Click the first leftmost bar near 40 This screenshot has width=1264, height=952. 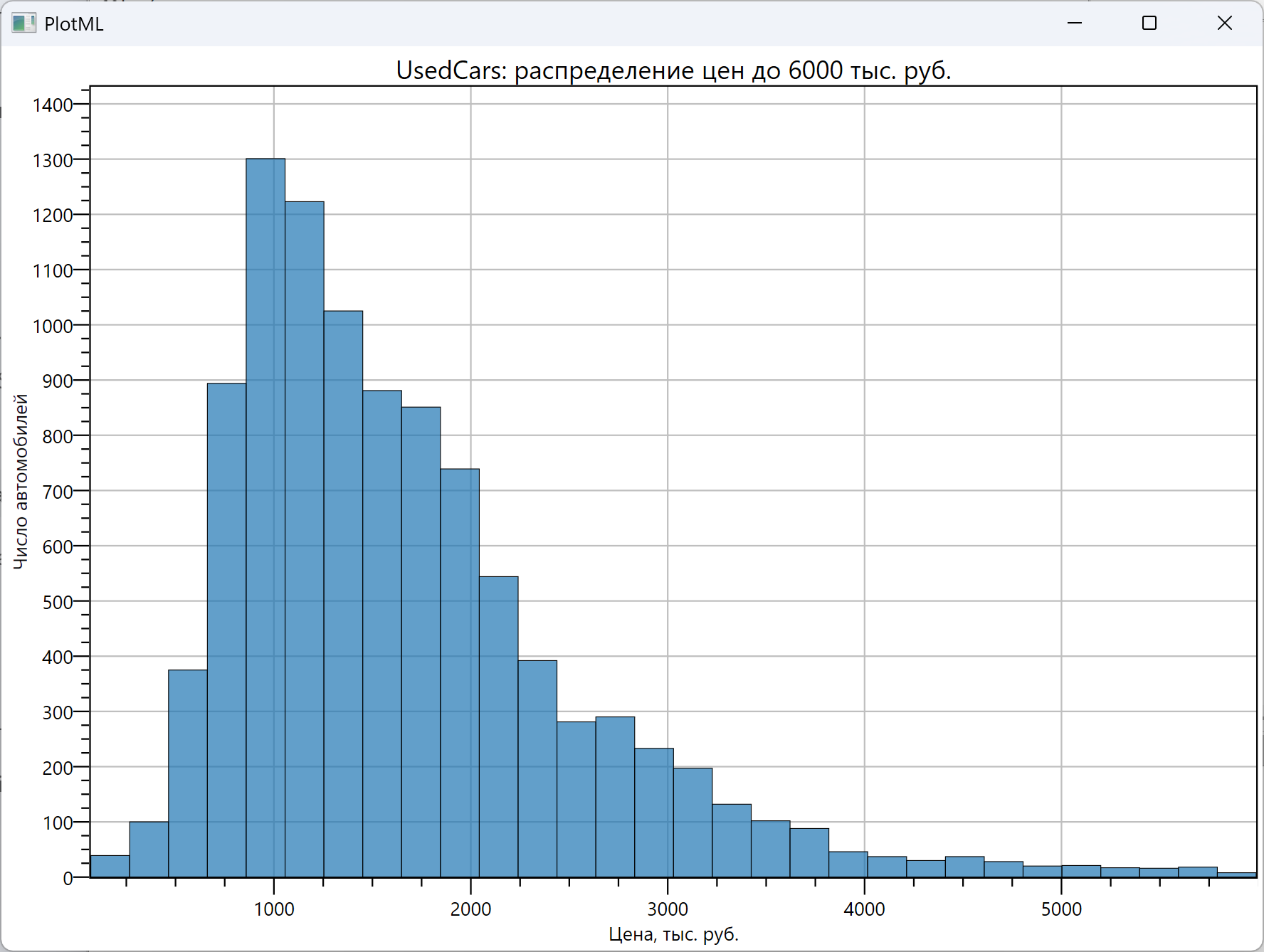tap(110, 866)
